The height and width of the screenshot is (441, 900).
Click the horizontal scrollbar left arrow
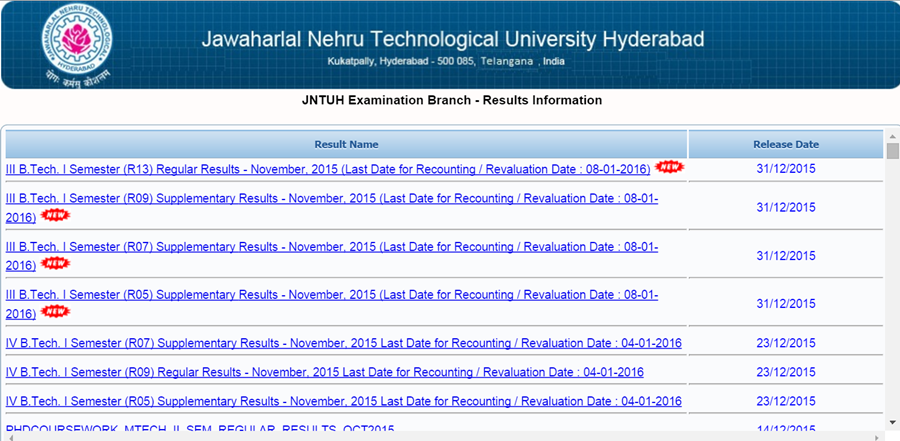coord(11,437)
